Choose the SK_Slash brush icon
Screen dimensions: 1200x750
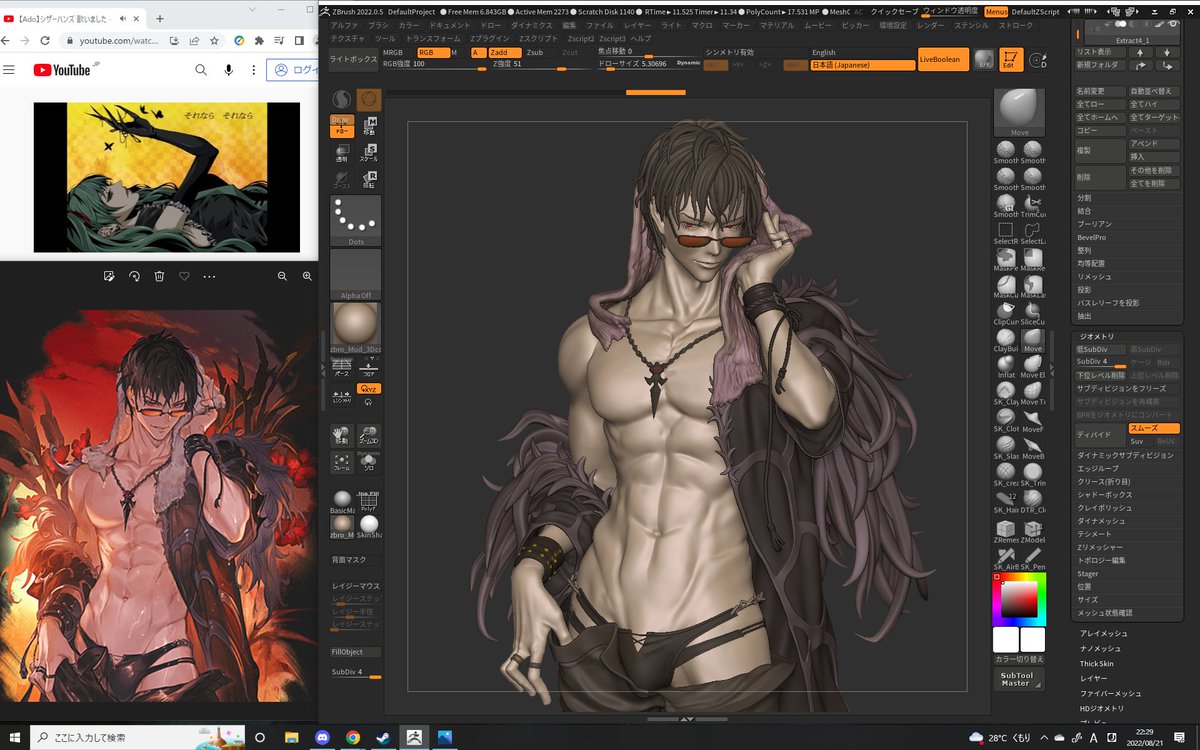click(x=1006, y=447)
